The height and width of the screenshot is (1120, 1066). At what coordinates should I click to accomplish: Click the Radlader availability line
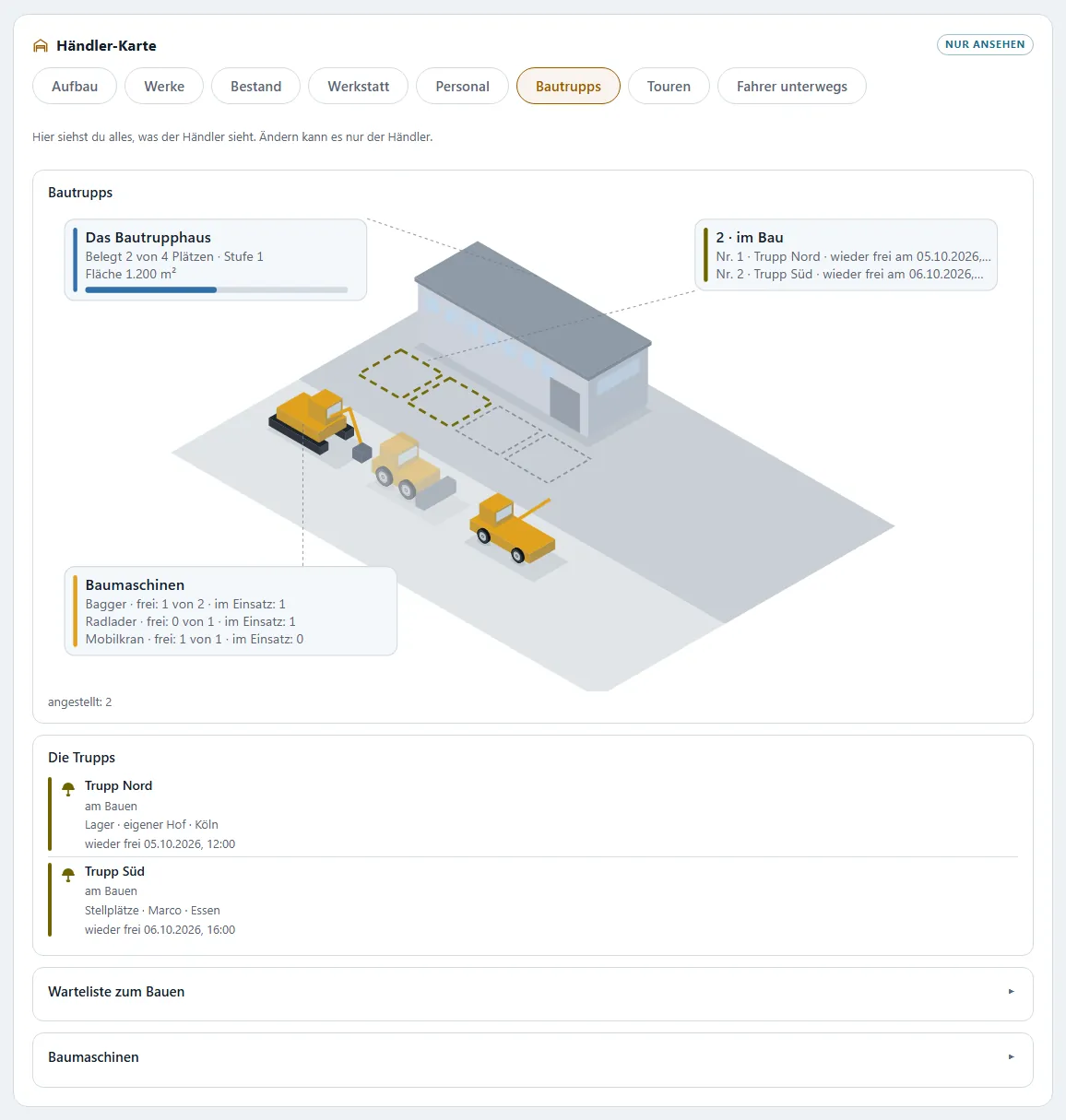(x=191, y=622)
